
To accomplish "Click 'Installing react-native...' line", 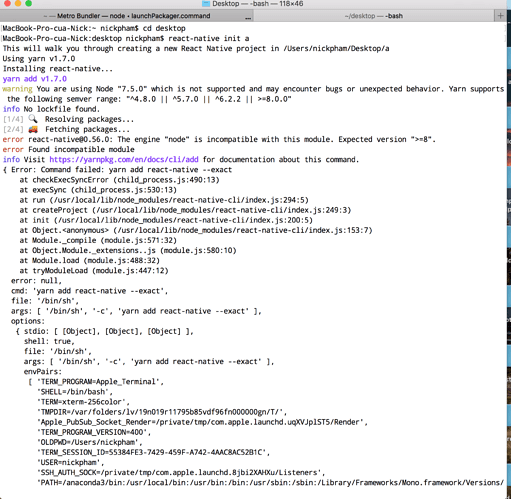I will point(58,69).
